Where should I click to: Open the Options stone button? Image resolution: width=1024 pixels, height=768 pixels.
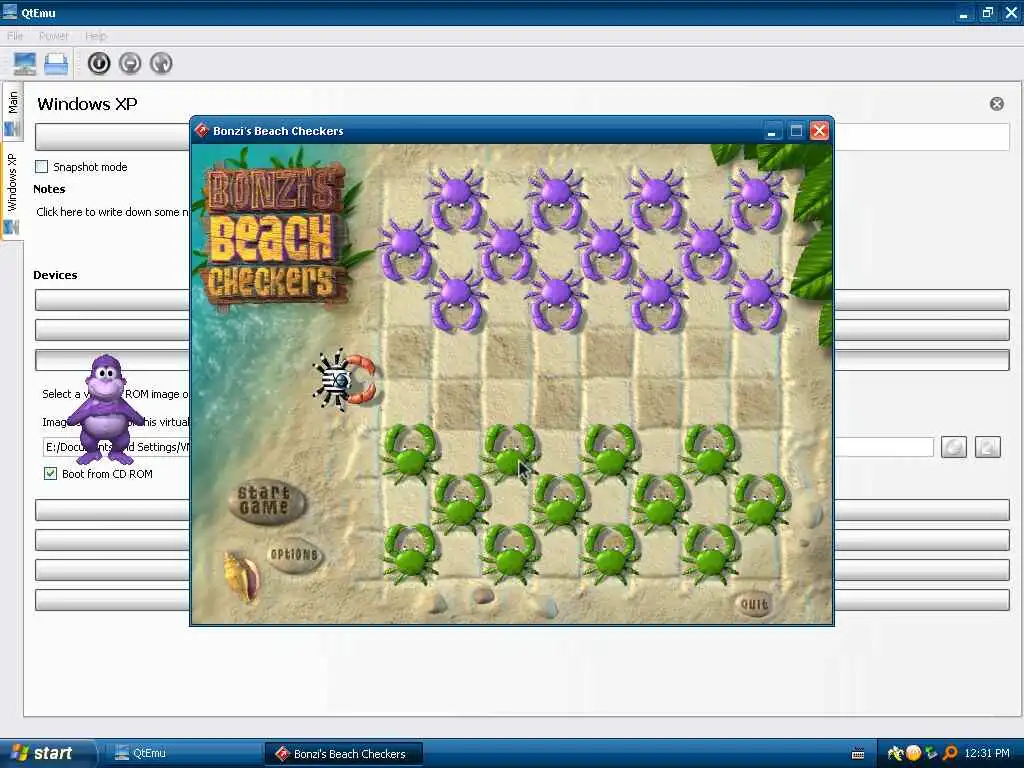pos(295,555)
